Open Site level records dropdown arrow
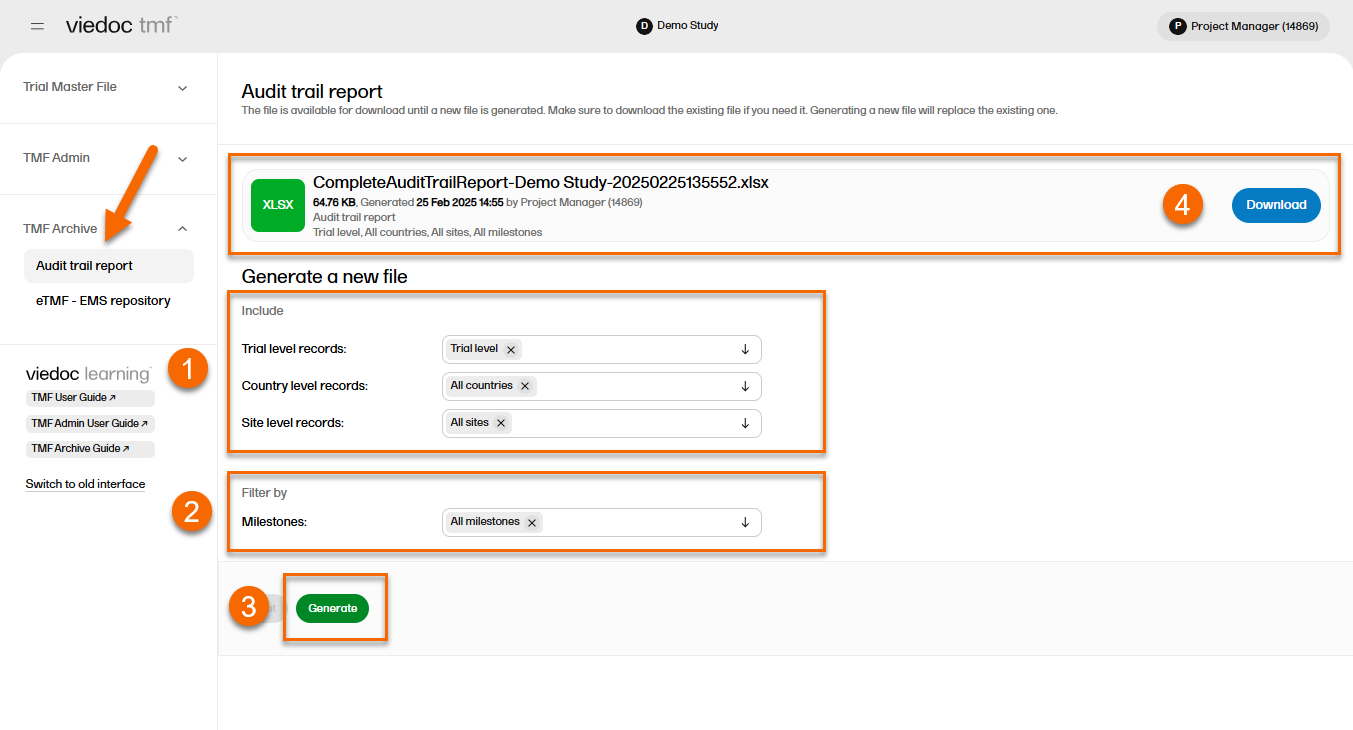The image size is (1353, 730). click(x=745, y=423)
